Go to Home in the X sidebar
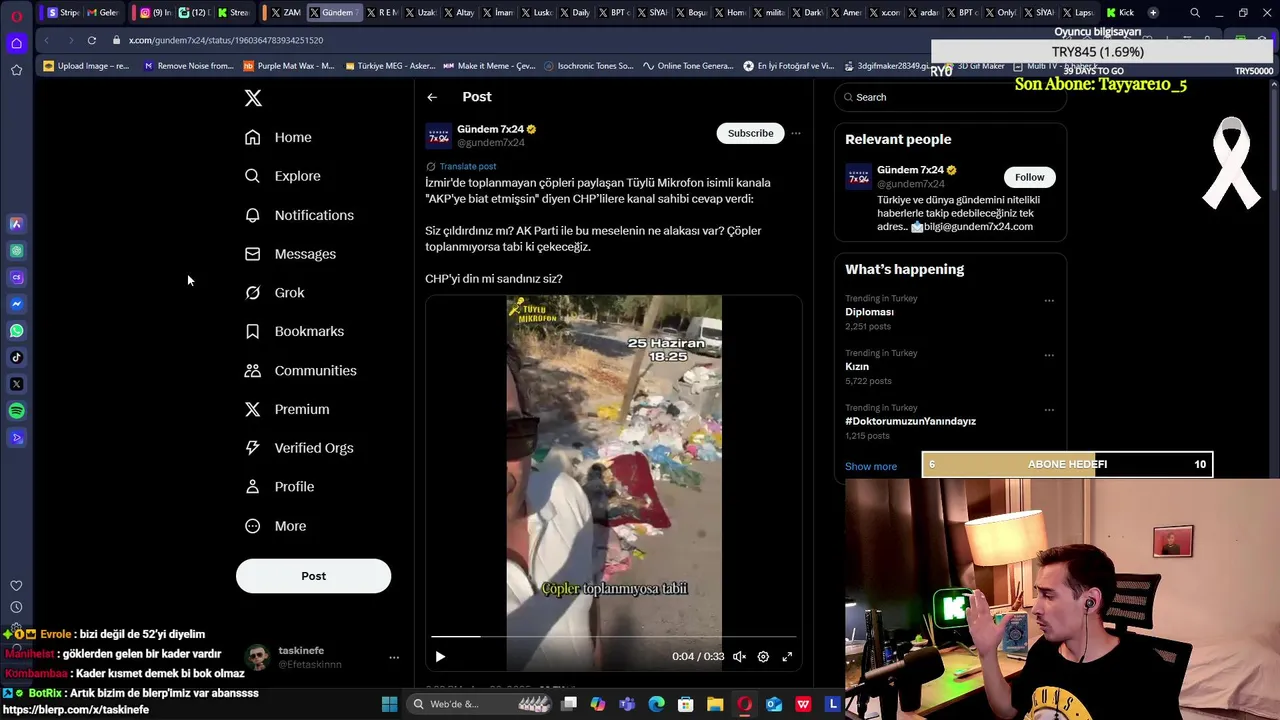 point(279,137)
